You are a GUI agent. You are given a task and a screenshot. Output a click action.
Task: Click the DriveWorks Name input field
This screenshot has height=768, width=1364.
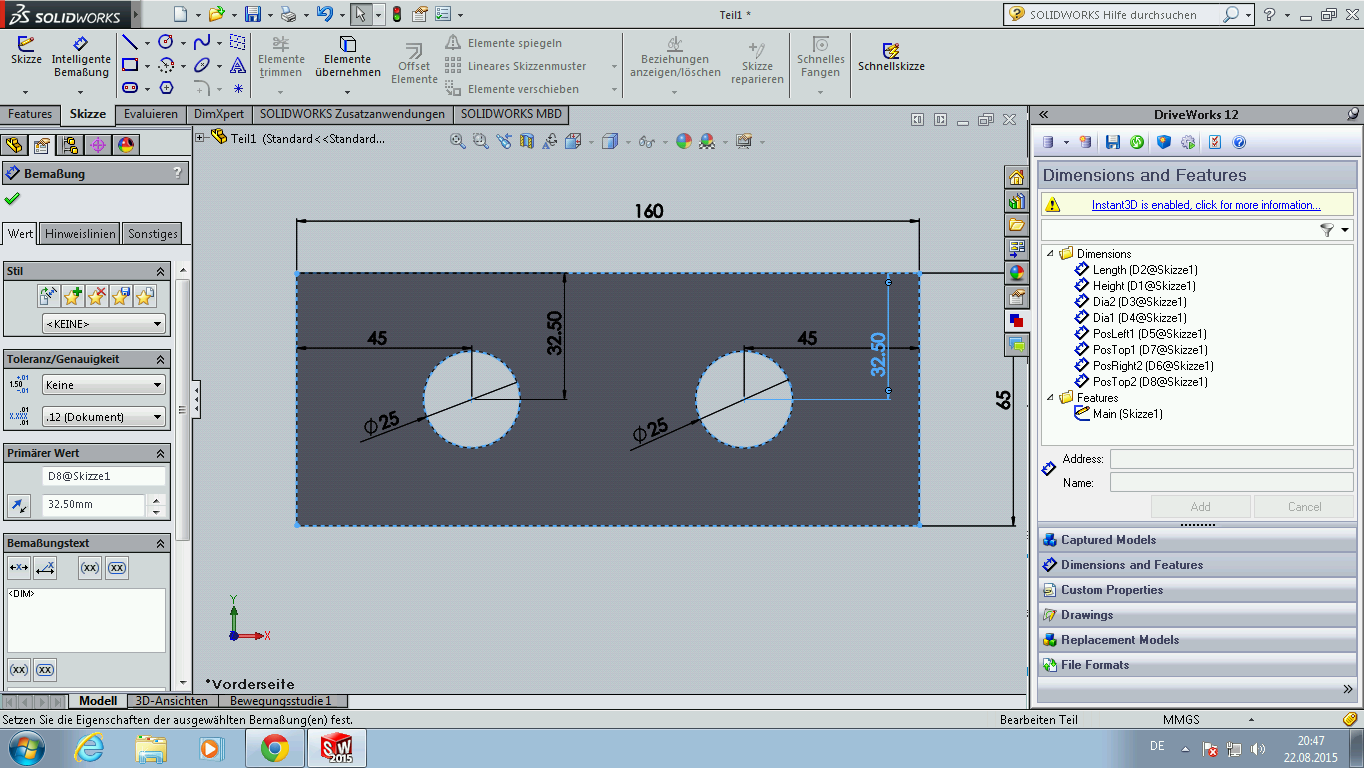pos(1231,482)
